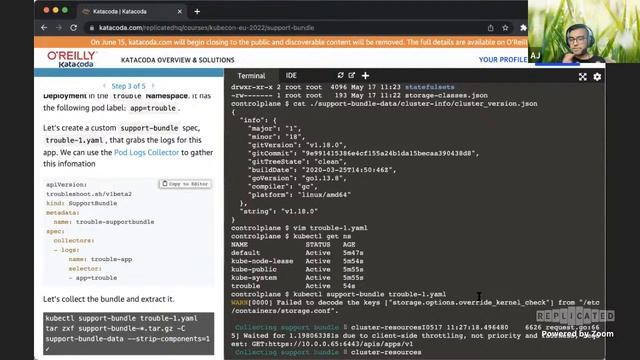
Task: Open a new browser tab
Action: tap(197, 11)
